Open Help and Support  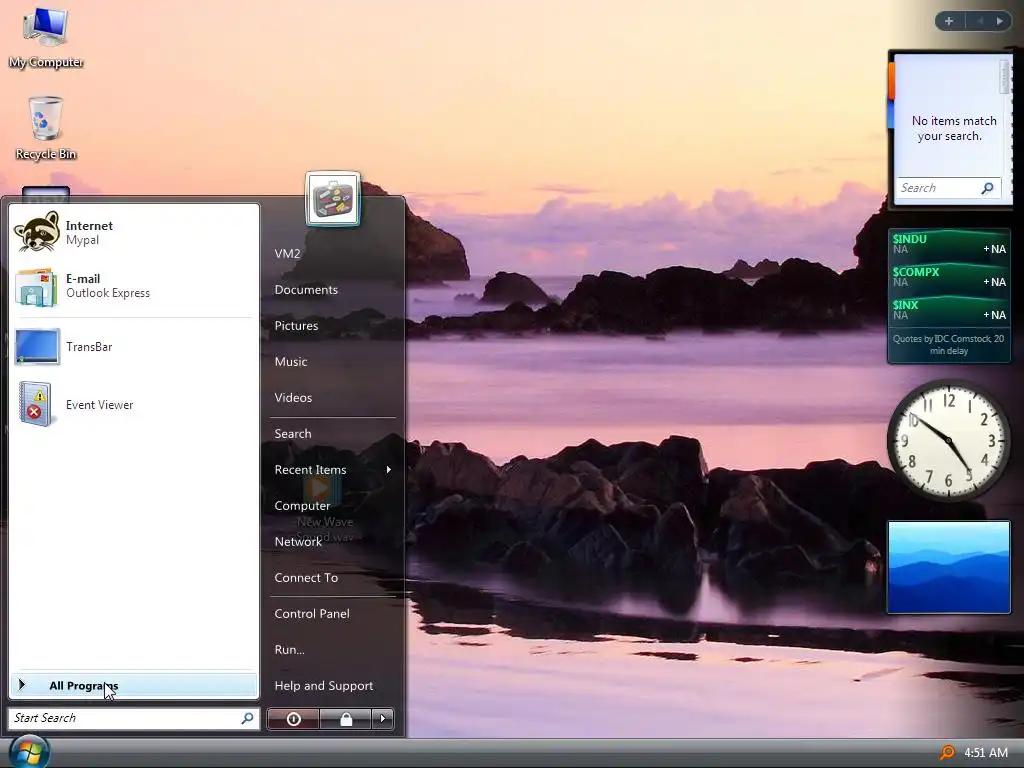click(x=324, y=685)
